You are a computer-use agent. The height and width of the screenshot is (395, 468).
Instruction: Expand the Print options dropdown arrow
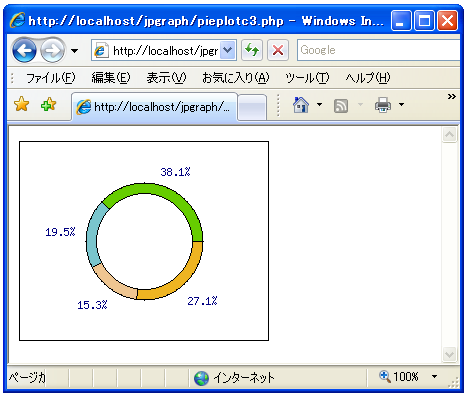tap(401, 105)
